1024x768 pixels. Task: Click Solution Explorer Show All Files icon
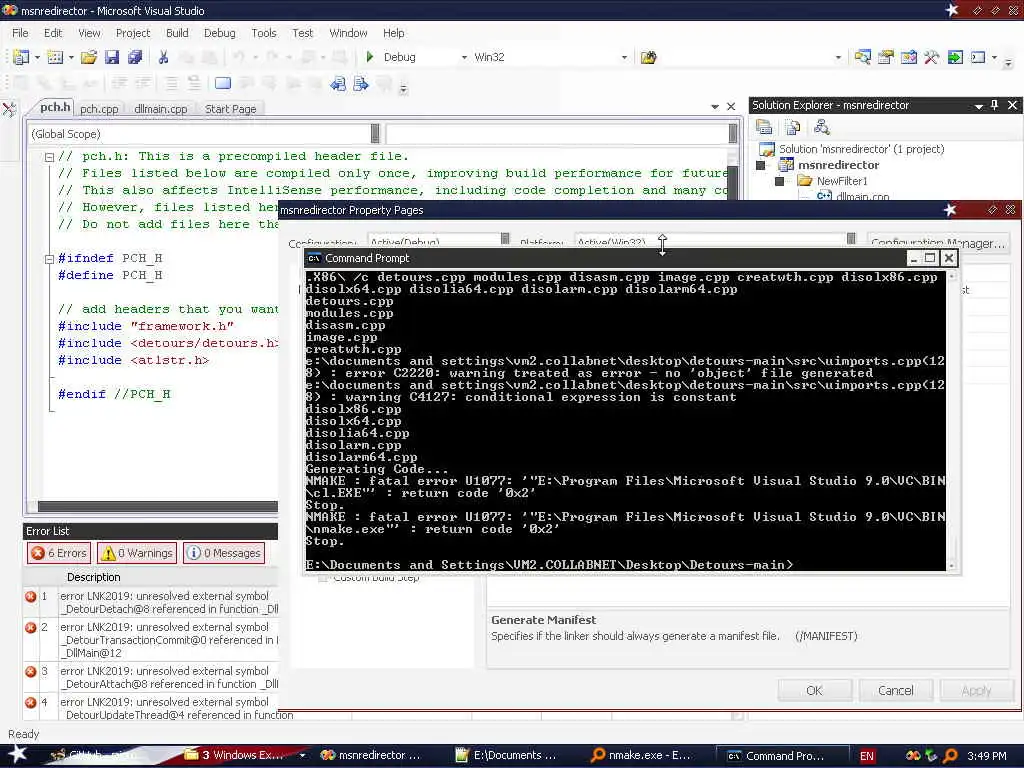click(x=793, y=127)
